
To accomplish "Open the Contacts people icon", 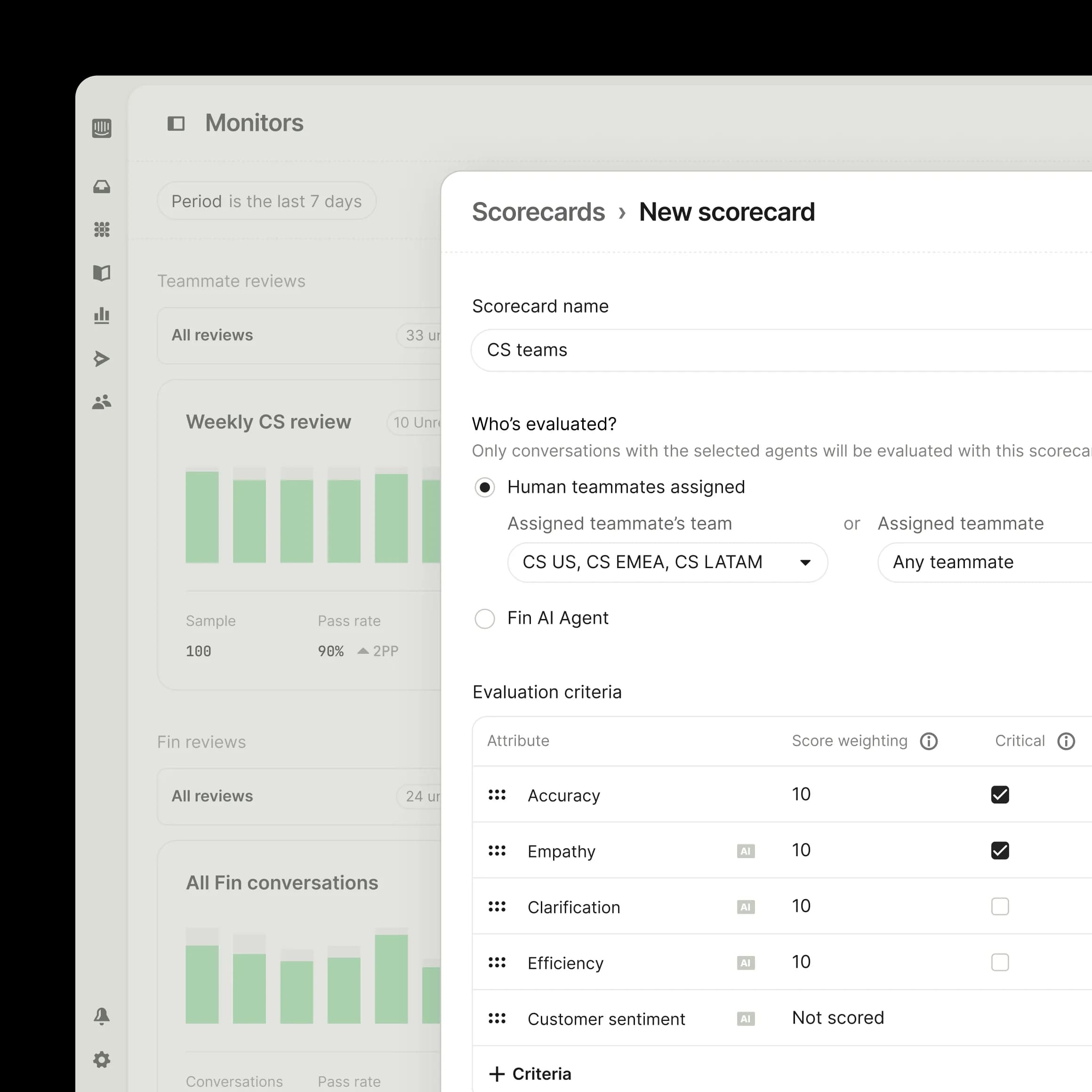I will click(102, 402).
